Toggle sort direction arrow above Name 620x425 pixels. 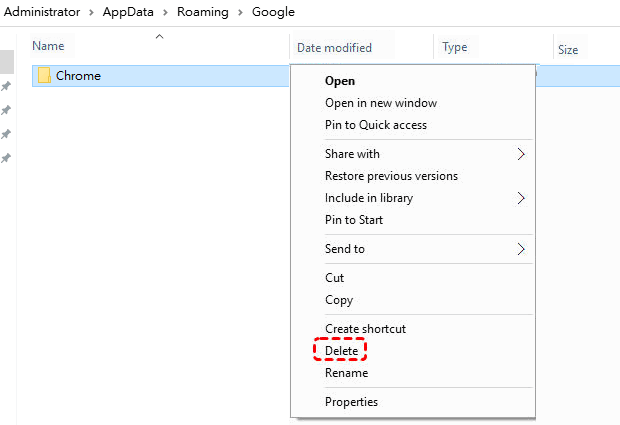click(x=159, y=37)
